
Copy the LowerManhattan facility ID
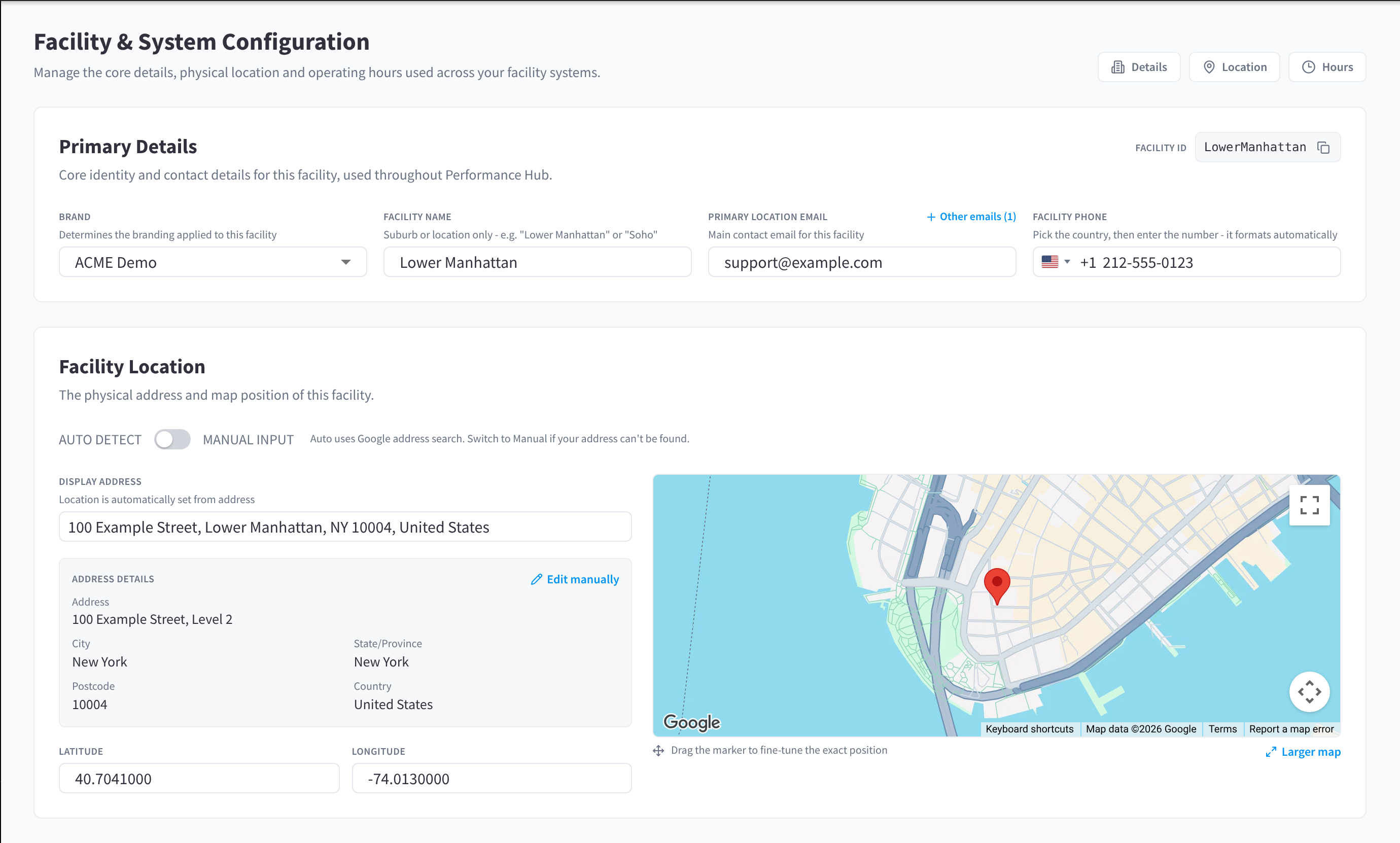pos(1323,148)
